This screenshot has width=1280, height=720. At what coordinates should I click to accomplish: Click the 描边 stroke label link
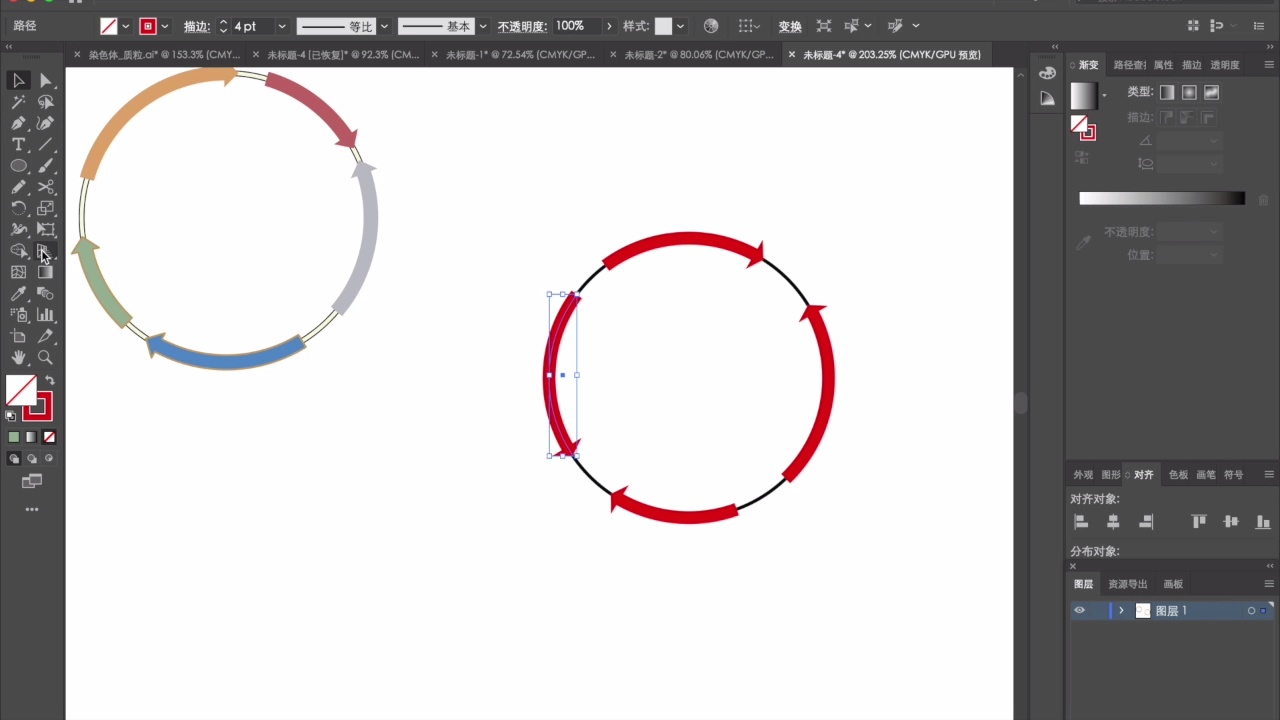point(196,26)
